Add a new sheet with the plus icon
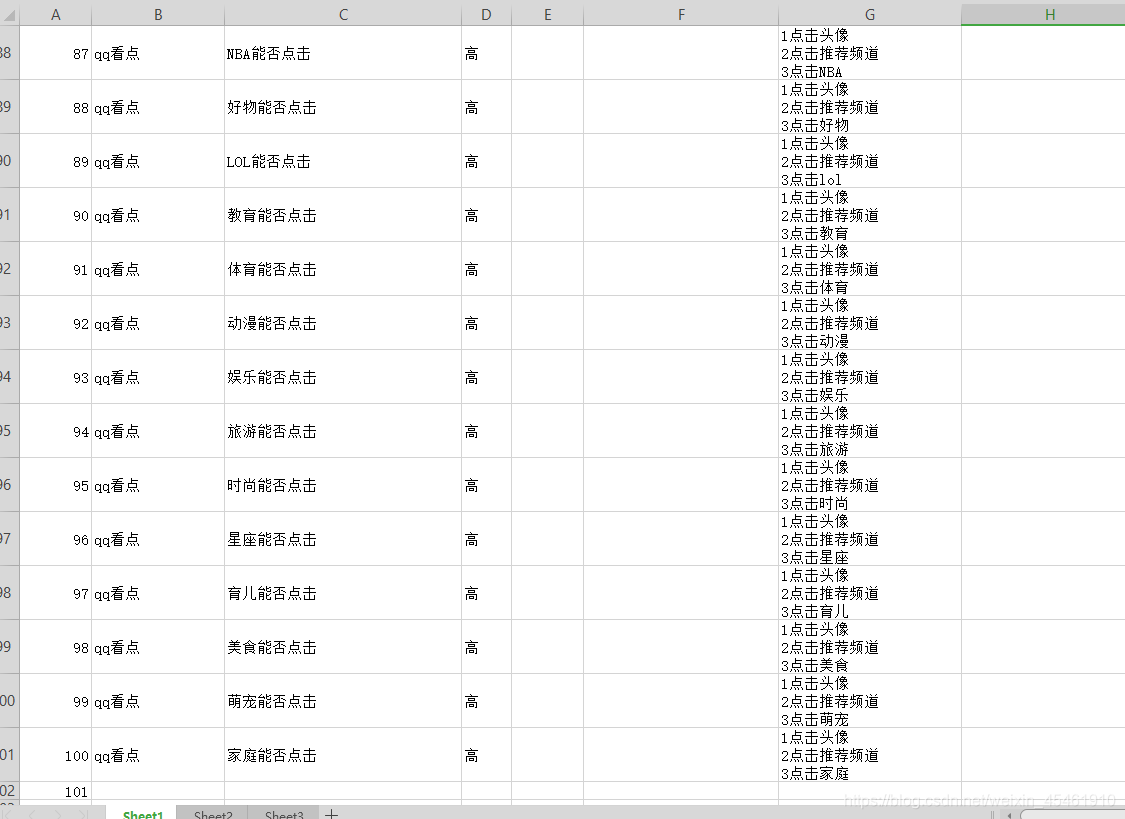This screenshot has width=1125, height=819. click(x=331, y=814)
